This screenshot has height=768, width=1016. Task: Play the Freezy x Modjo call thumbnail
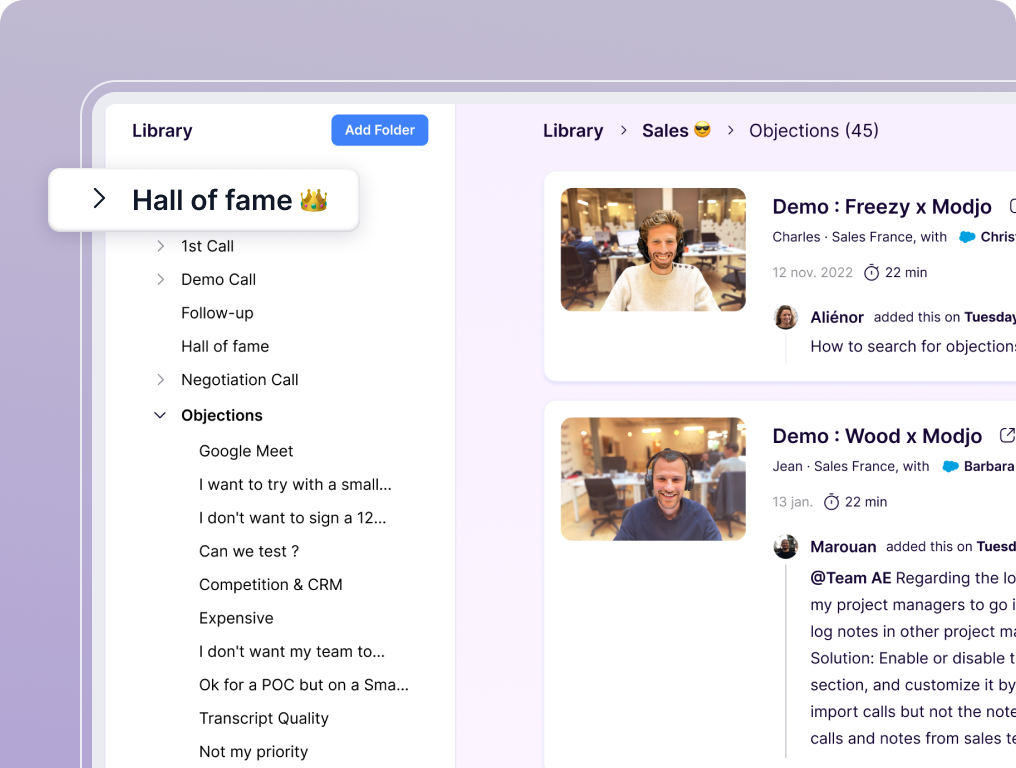point(653,250)
